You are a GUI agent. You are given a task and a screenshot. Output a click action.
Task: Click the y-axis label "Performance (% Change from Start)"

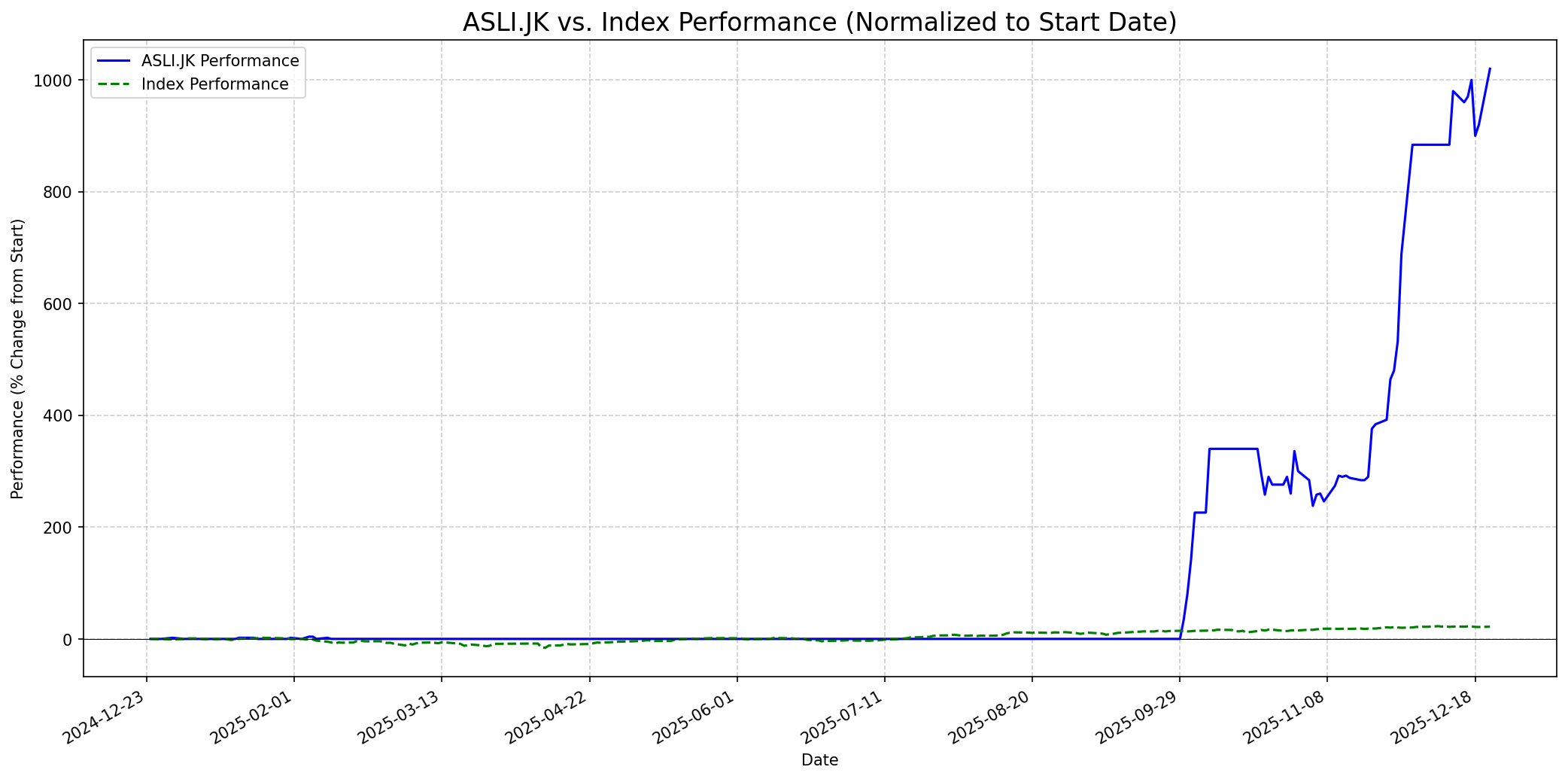coord(18,358)
